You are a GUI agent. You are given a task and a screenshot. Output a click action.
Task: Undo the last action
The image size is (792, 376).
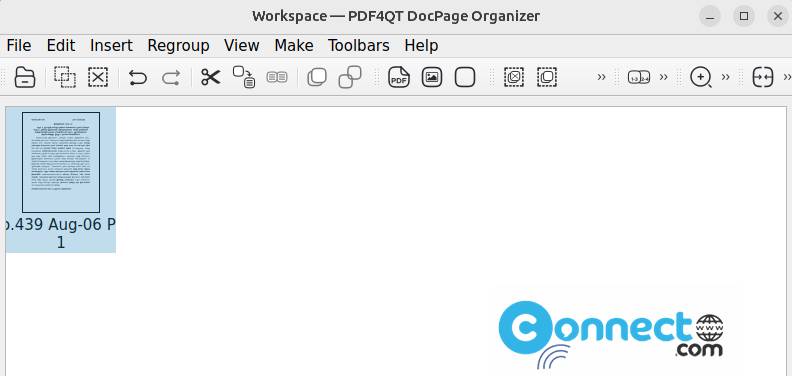tap(138, 77)
